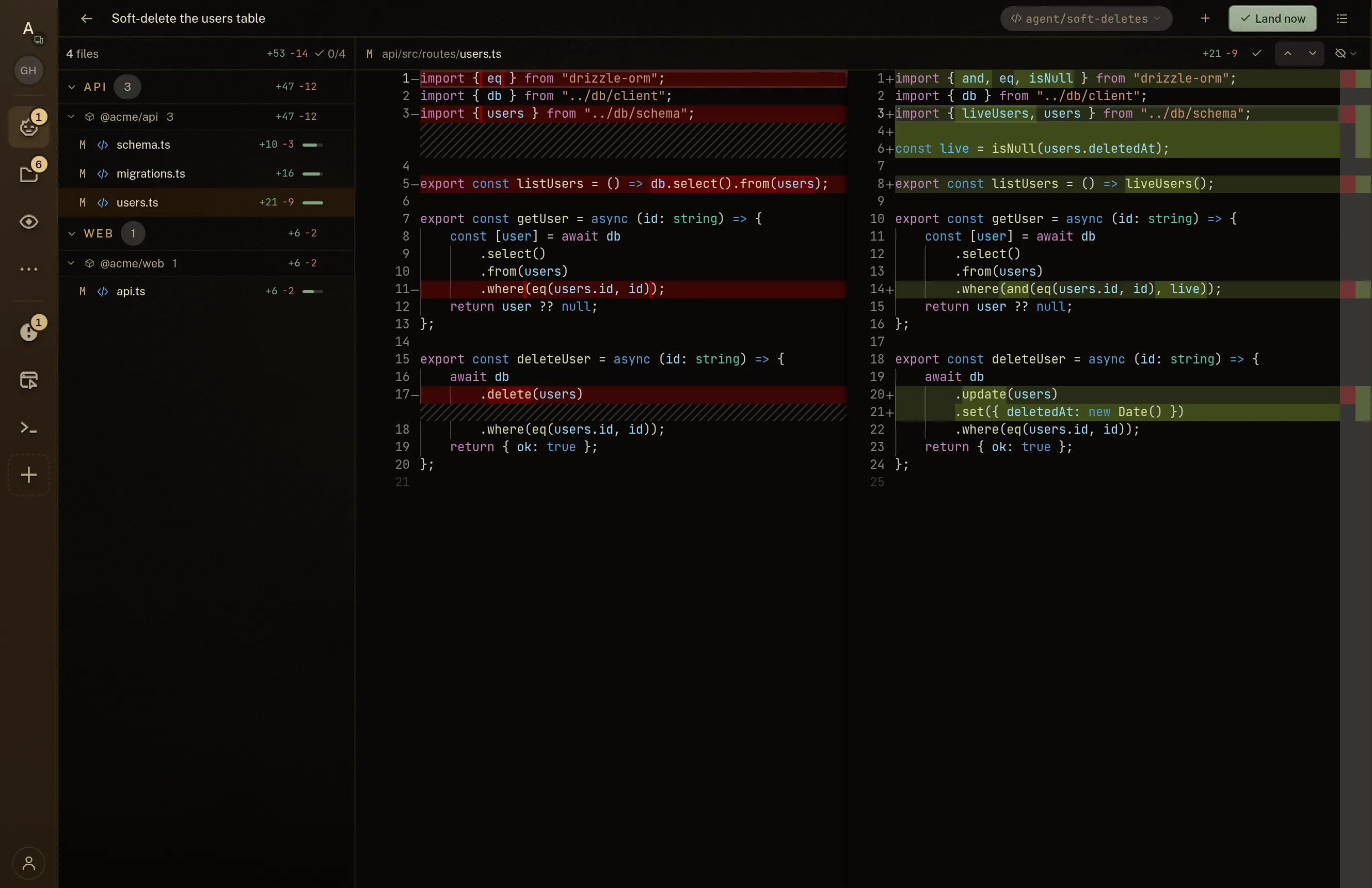Jump to next change with down chevron

tap(1312, 54)
